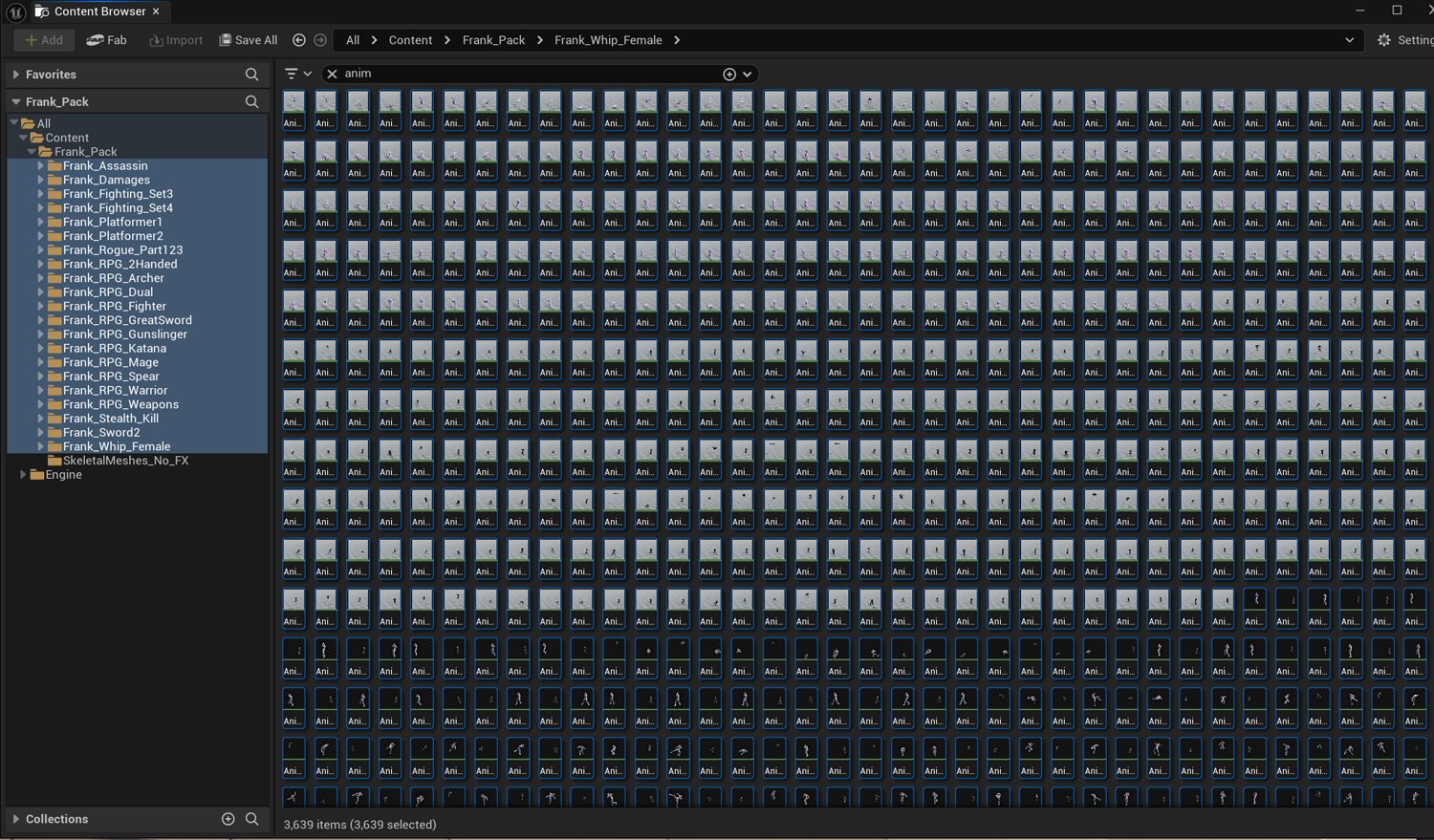Open the chevron after "All" in the breadcrumb
Screen dimensions: 1434x840
click(374, 40)
